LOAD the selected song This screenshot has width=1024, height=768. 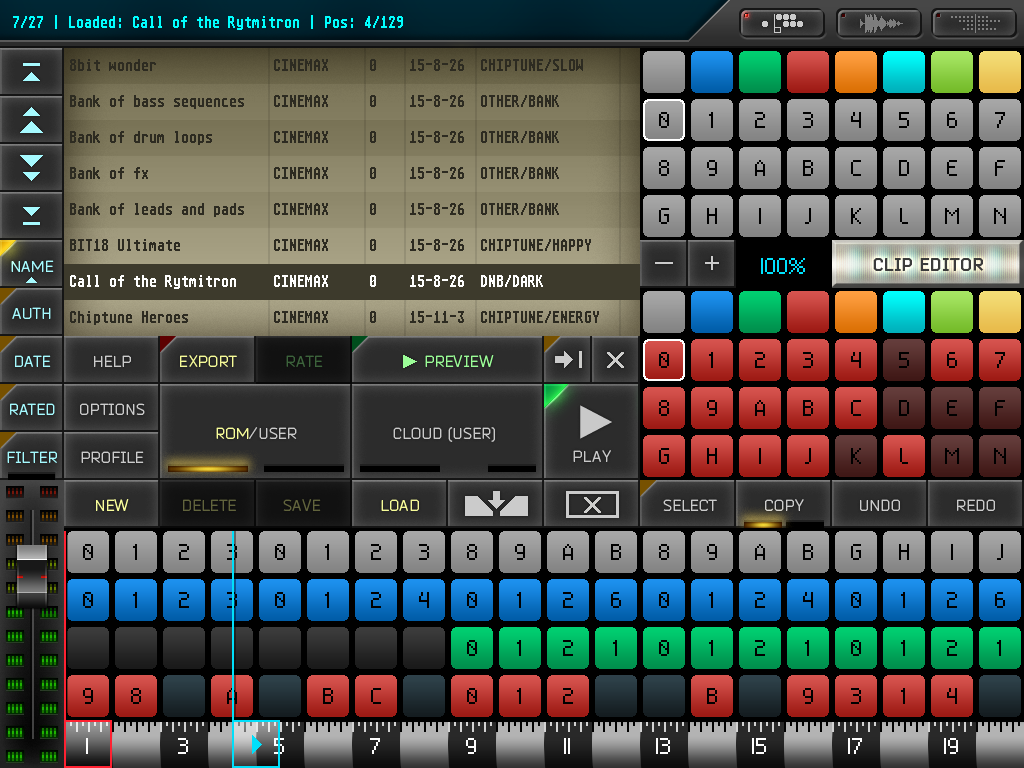pos(400,505)
